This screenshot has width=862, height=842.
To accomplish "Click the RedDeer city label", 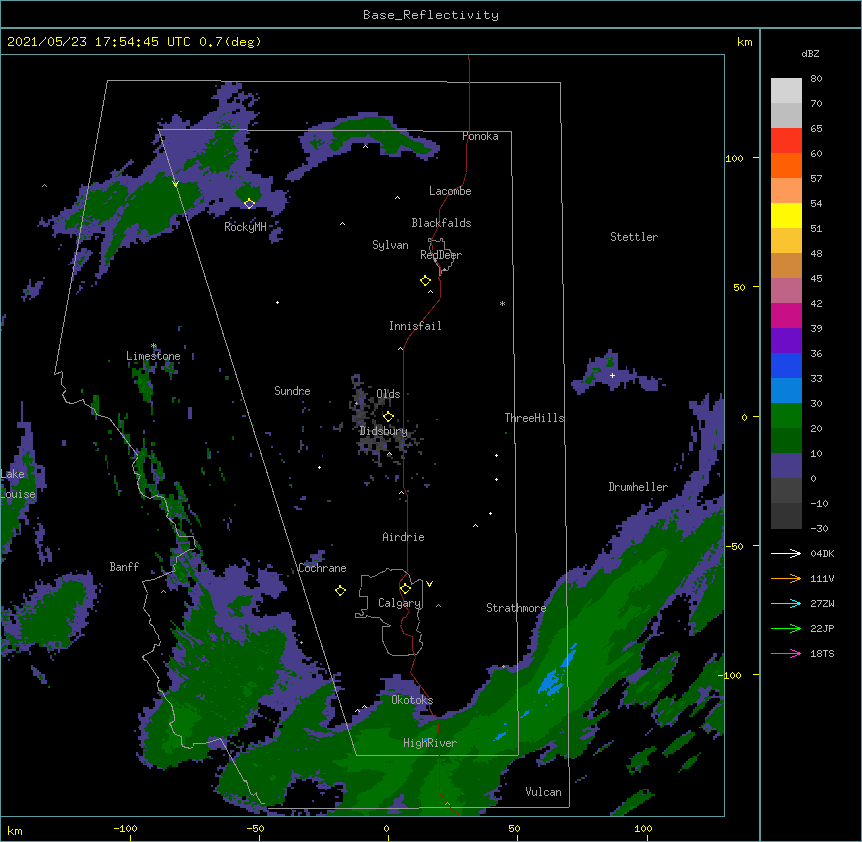I will [x=441, y=255].
